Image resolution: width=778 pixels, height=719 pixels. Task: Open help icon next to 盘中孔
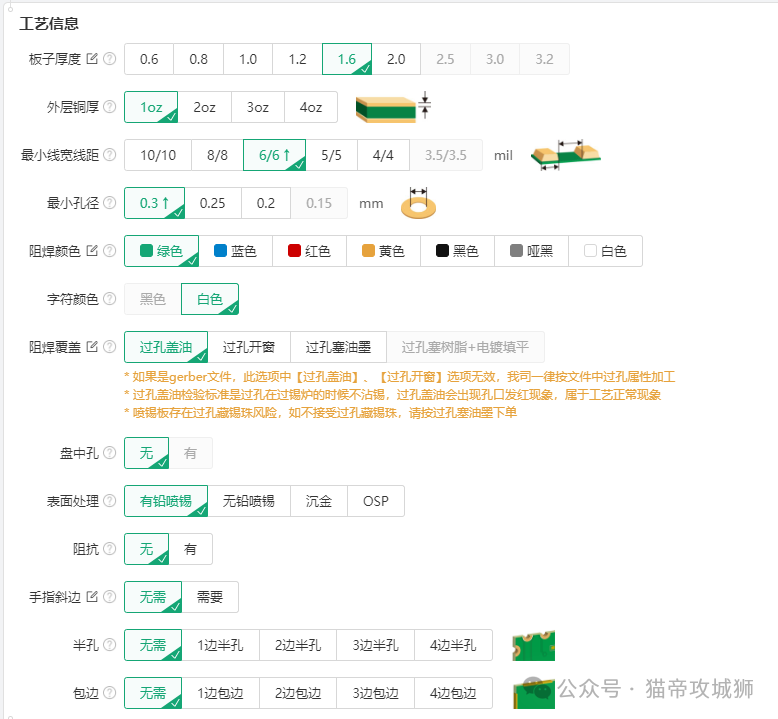coord(109,453)
